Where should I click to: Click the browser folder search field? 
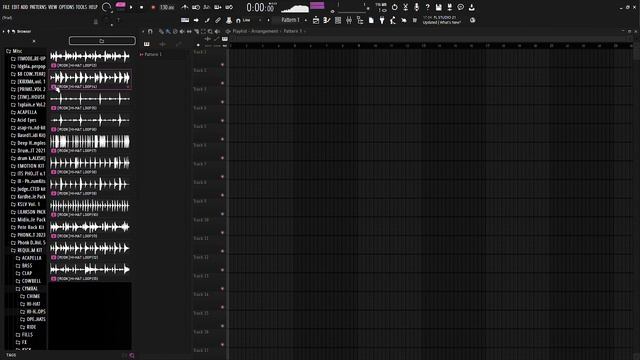coord(102,40)
